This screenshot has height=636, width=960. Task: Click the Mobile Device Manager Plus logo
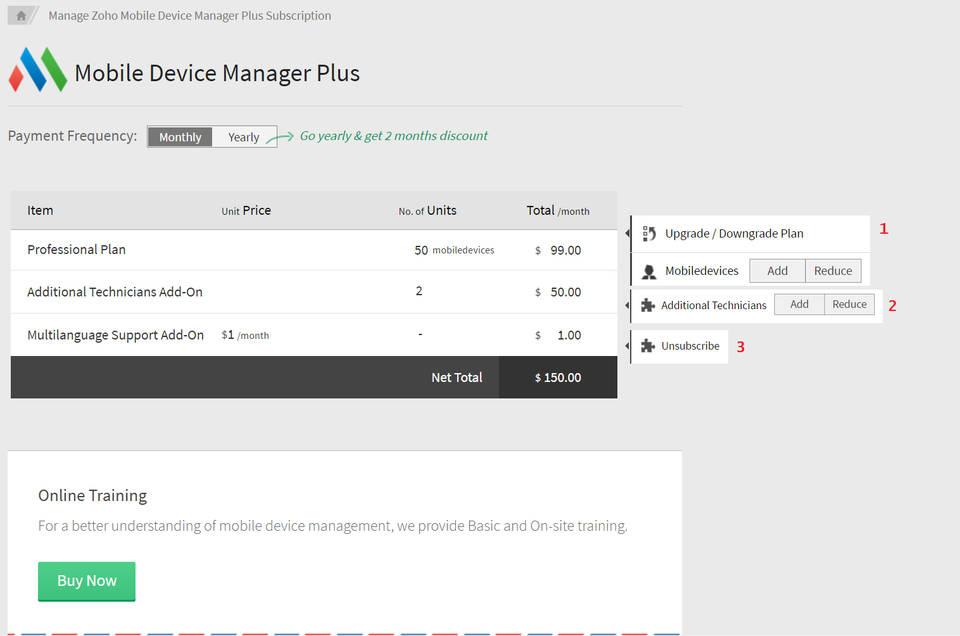pyautogui.click(x=37, y=70)
